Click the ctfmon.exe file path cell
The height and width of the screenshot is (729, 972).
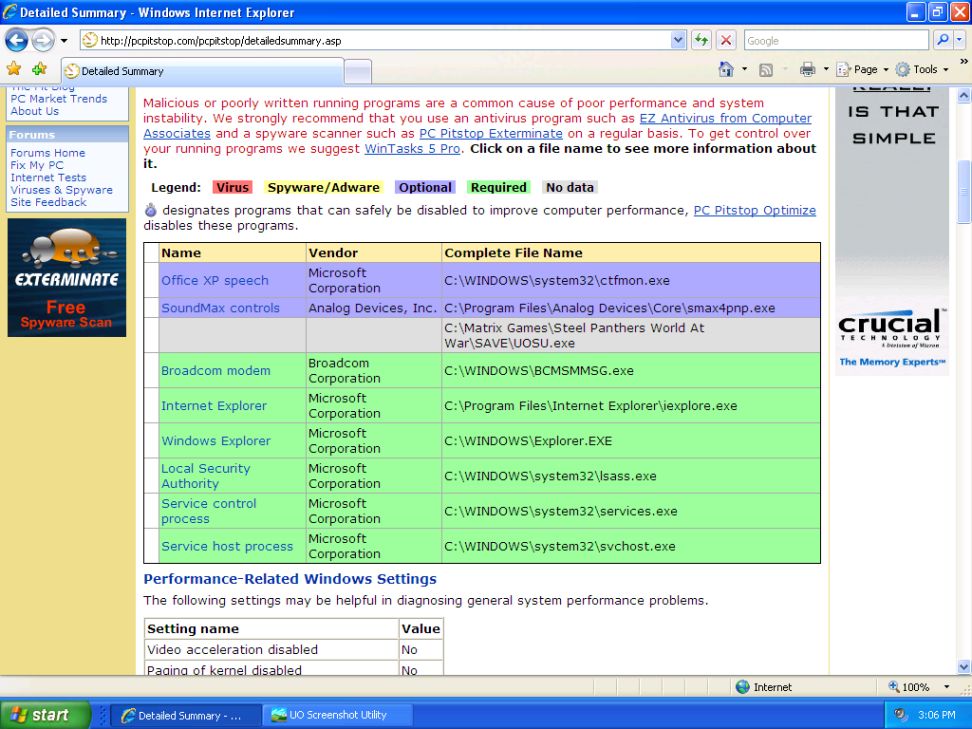[x=631, y=280]
